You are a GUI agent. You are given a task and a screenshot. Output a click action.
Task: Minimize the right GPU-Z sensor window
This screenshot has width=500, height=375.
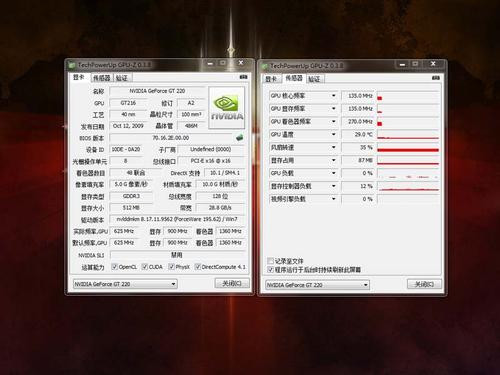(x=402, y=64)
